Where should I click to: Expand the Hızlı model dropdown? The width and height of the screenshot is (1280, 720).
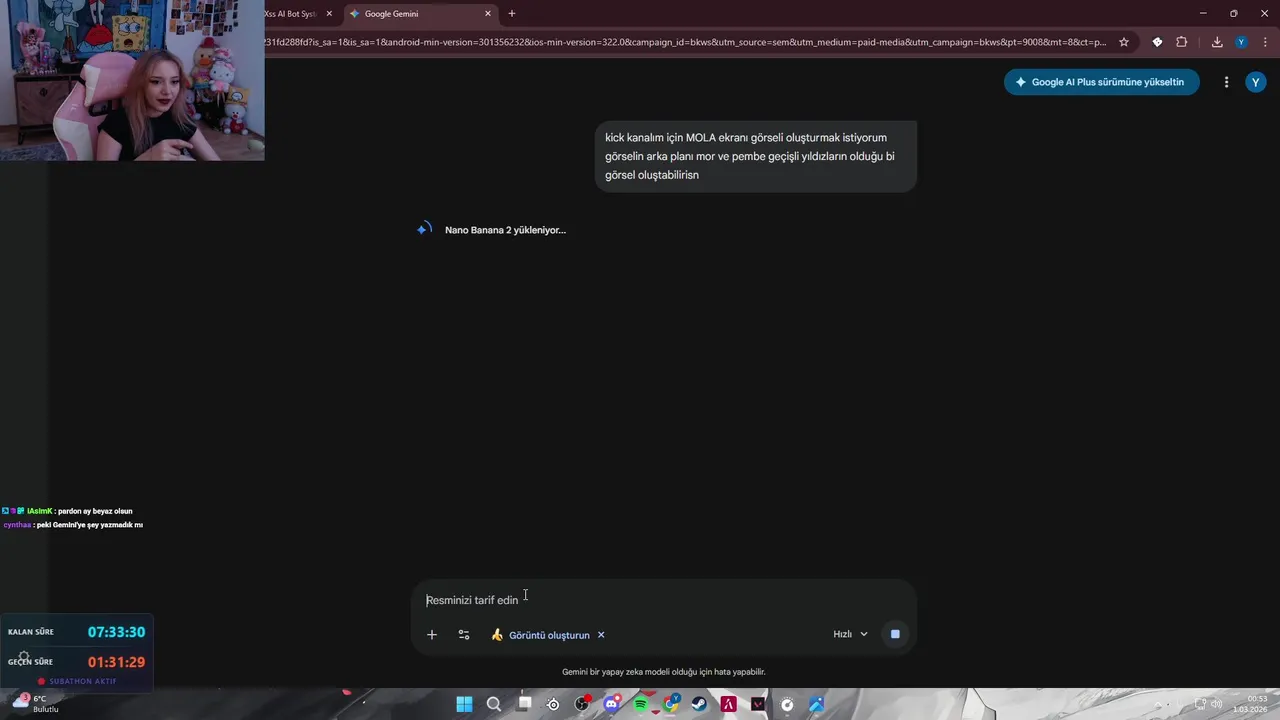pos(851,634)
